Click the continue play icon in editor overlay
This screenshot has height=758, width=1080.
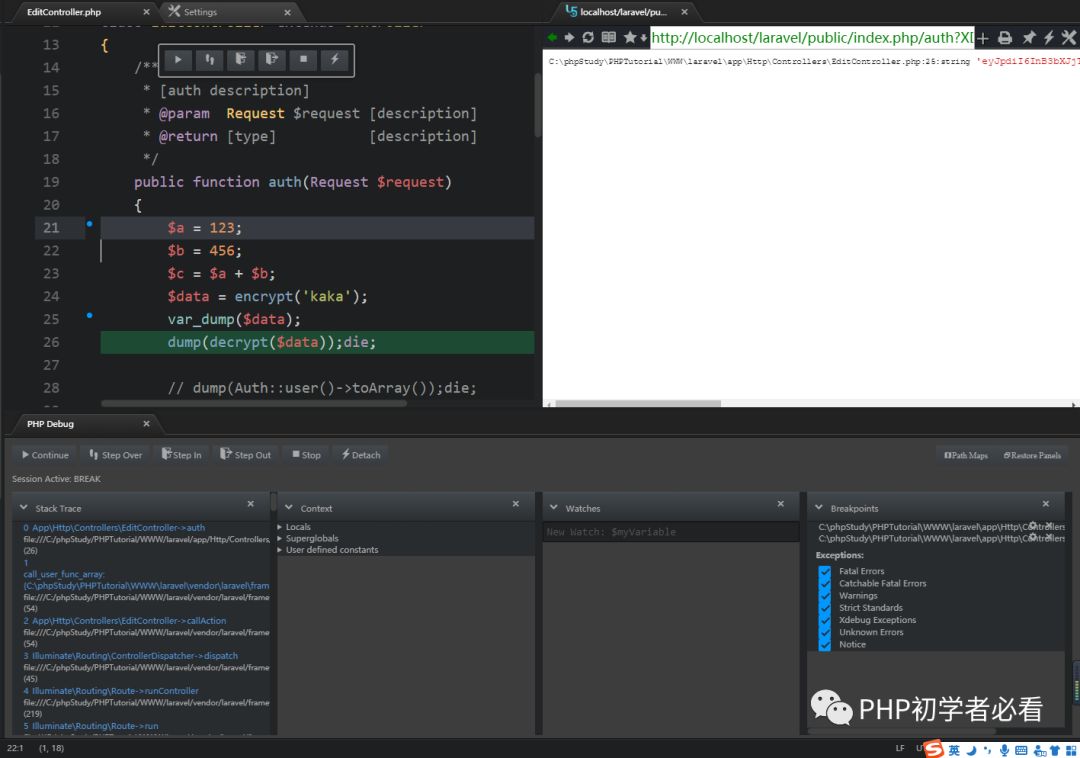point(178,60)
